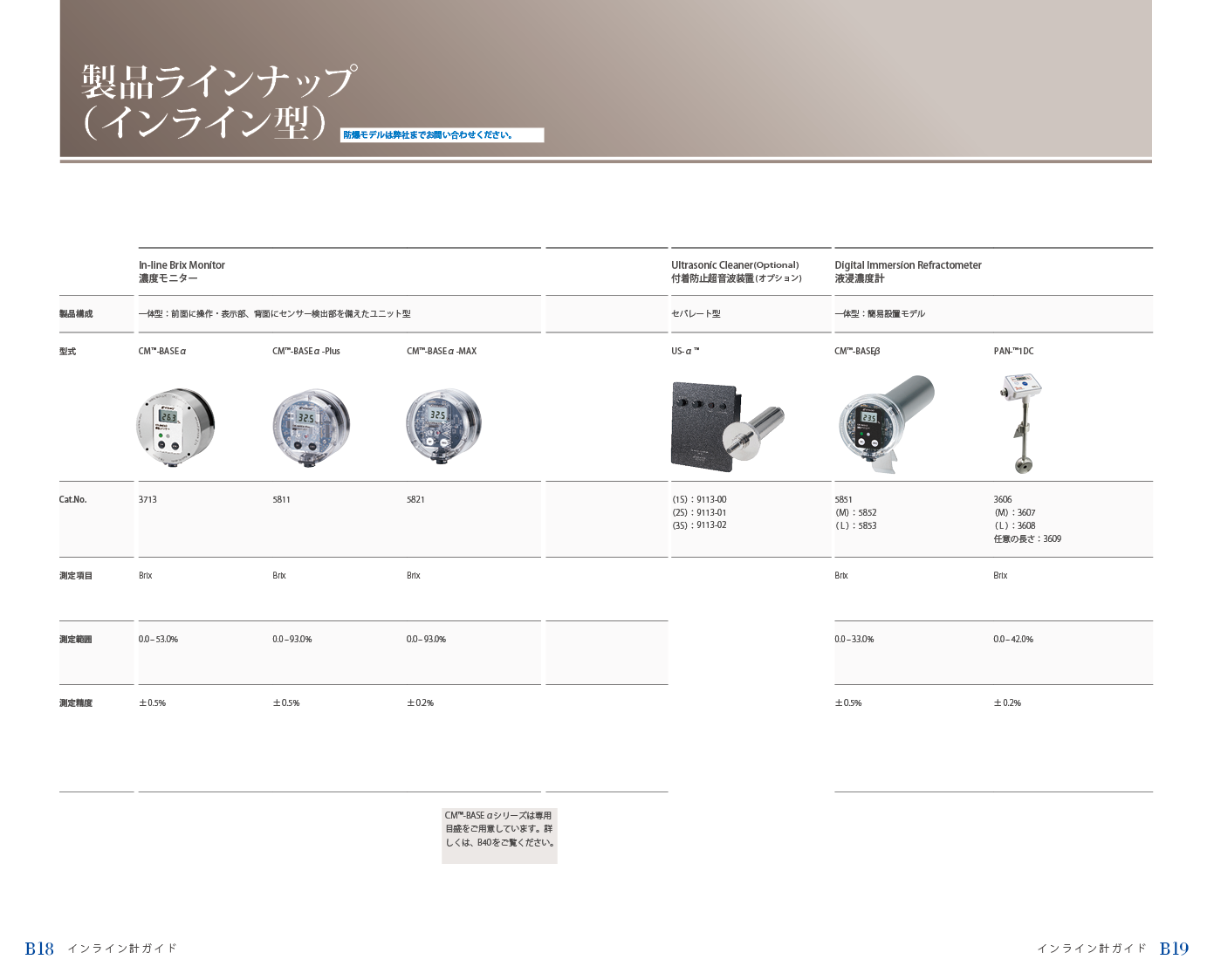Image resolution: width=1214 pixels, height=980 pixels.
Task: Click 0.0–93.0% range under CM-BASEα-MAX
Action: 426,639
